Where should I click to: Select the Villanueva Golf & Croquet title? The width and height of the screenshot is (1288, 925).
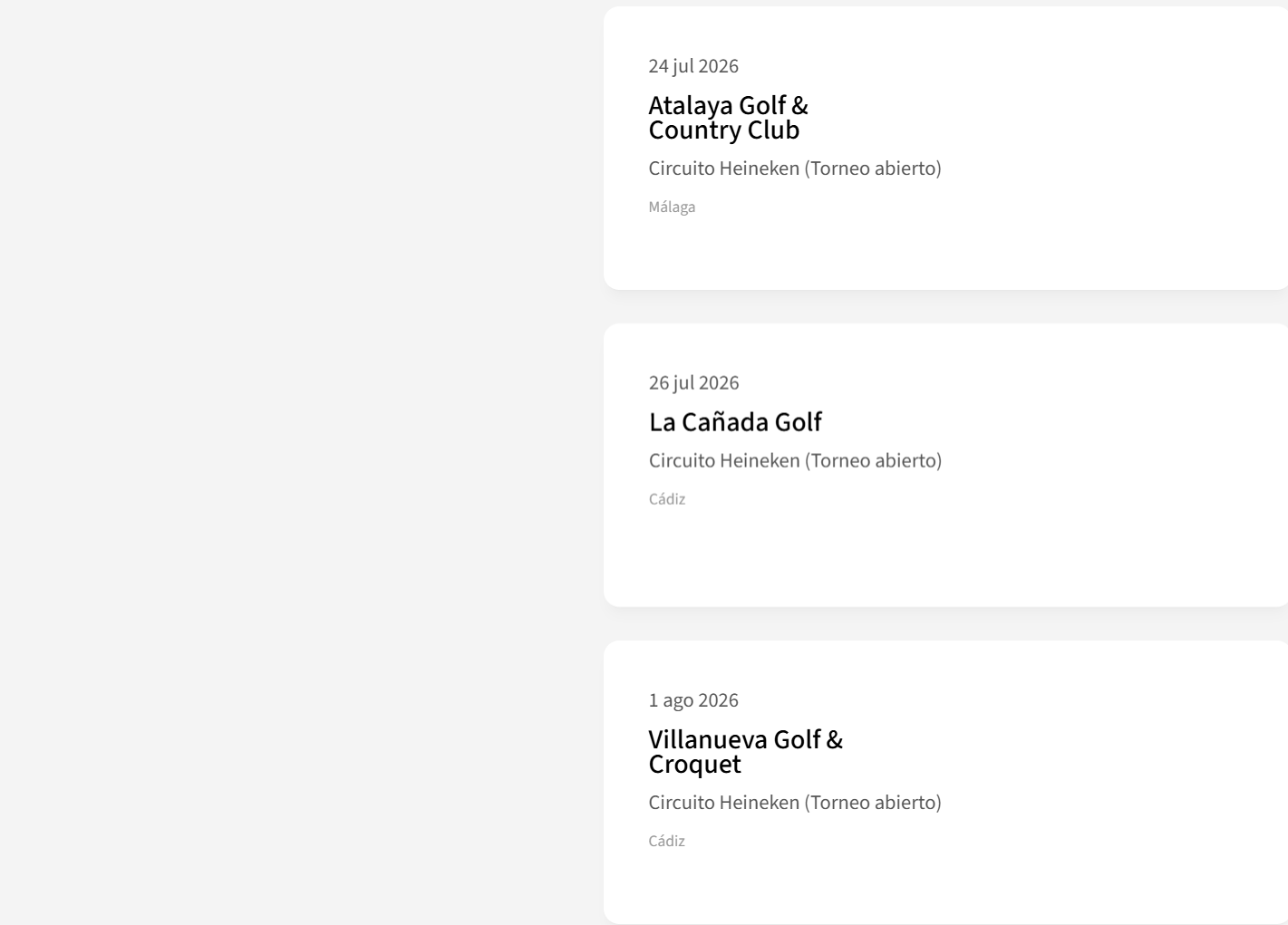tap(745, 752)
